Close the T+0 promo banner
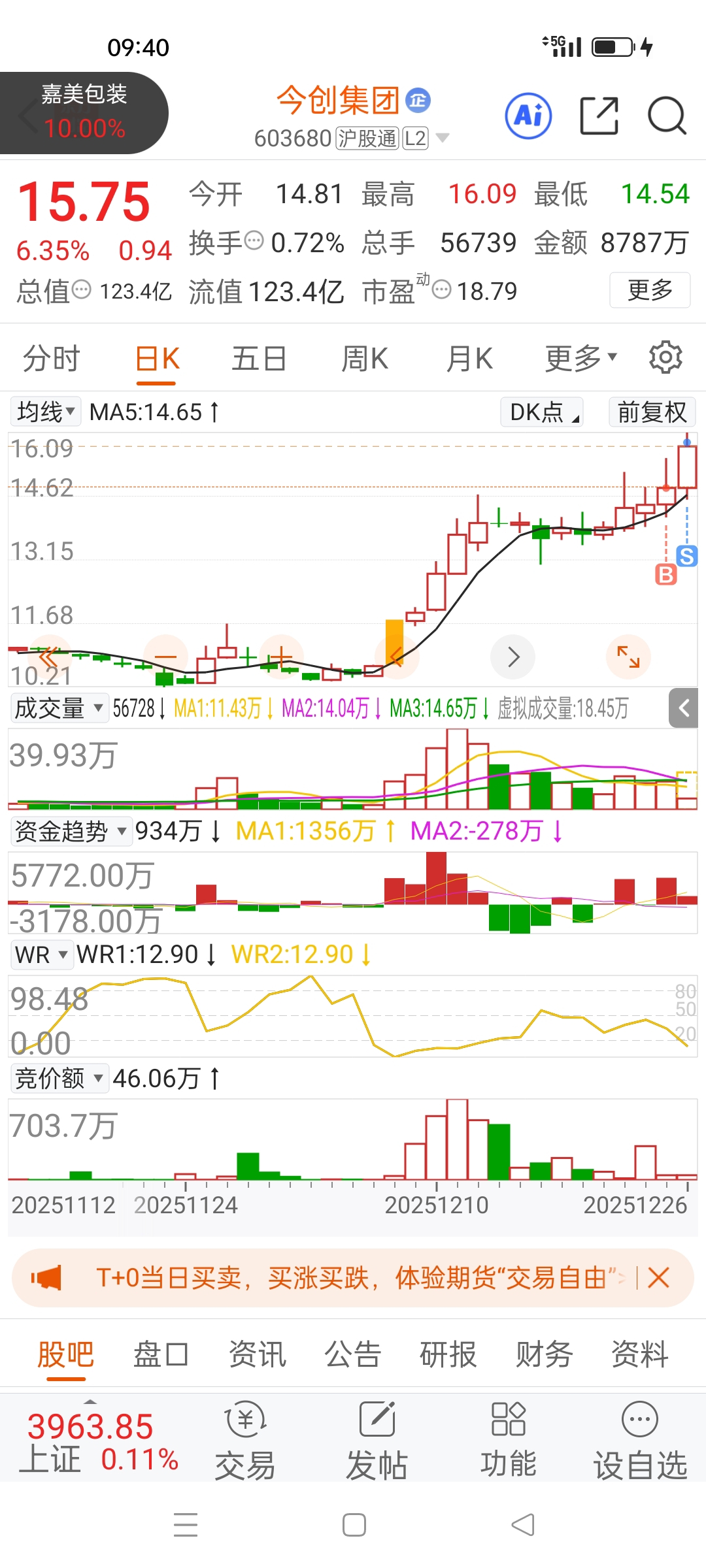 pos(658,1277)
